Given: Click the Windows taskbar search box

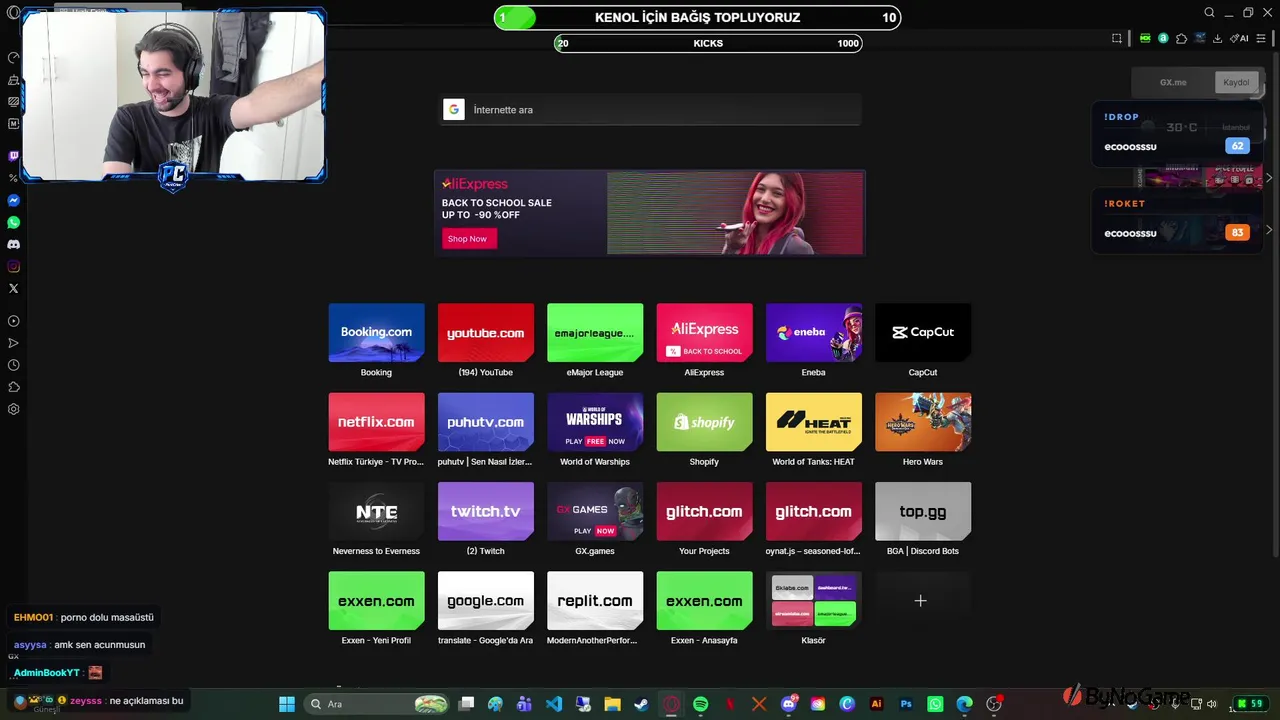Looking at the screenshot, I should coord(378,704).
